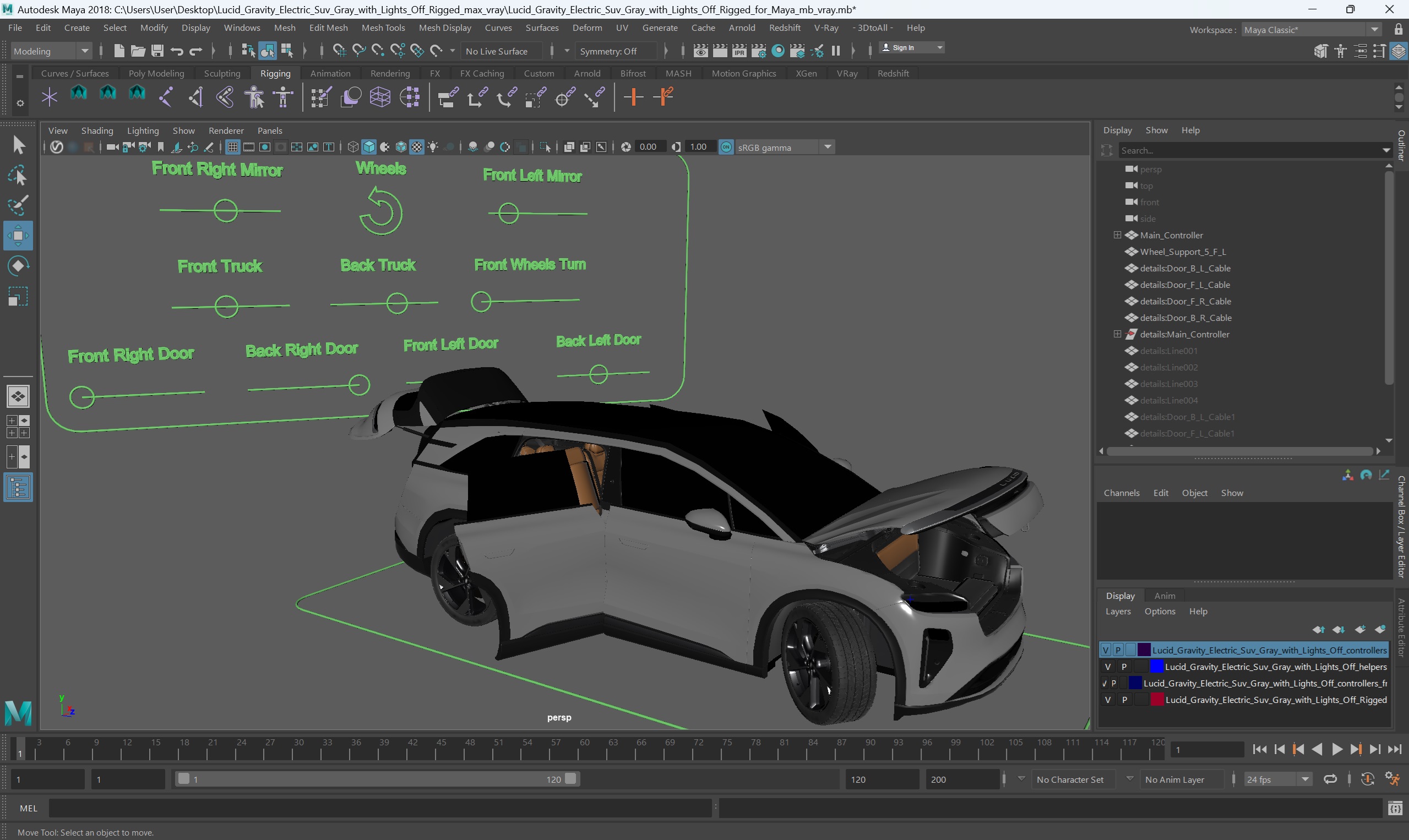The image size is (1409, 840).
Task: Click the time range slider bar
Action: (377, 779)
